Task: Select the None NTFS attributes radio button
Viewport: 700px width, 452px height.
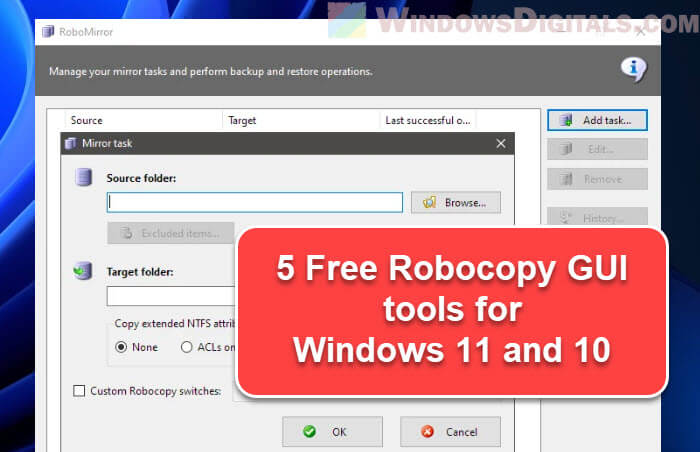Action: click(x=121, y=347)
